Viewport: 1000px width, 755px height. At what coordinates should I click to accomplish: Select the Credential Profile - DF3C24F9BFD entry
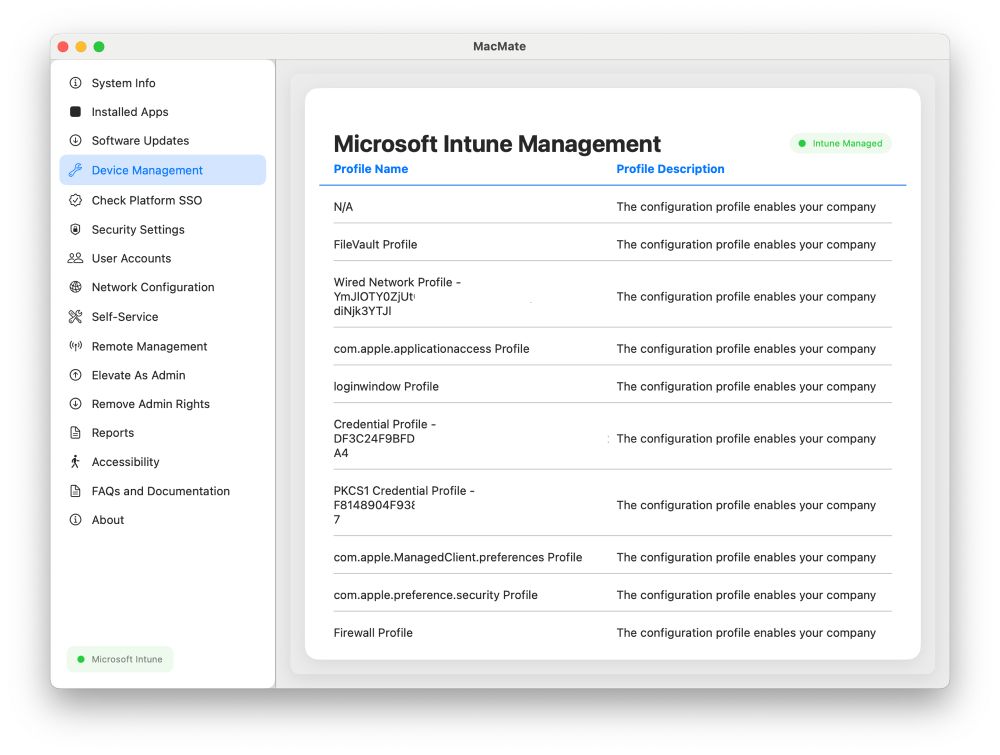point(385,439)
